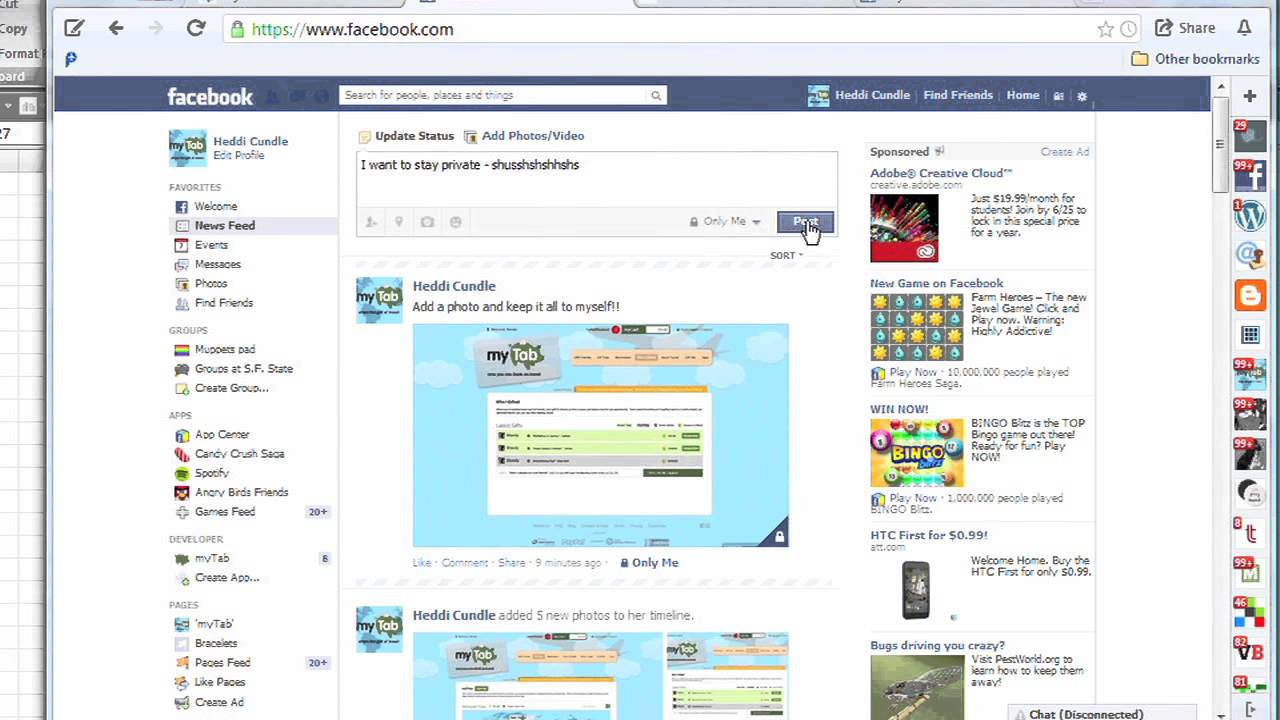Click calendar grid icon in browser sidebar
Screen dimensions: 1280x720
click(x=1250, y=335)
